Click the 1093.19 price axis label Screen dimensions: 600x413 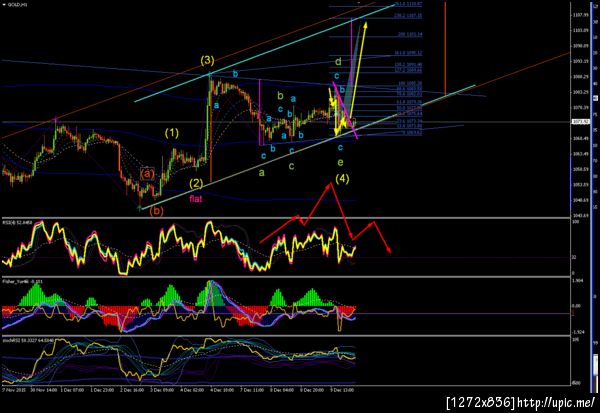[x=580, y=61]
